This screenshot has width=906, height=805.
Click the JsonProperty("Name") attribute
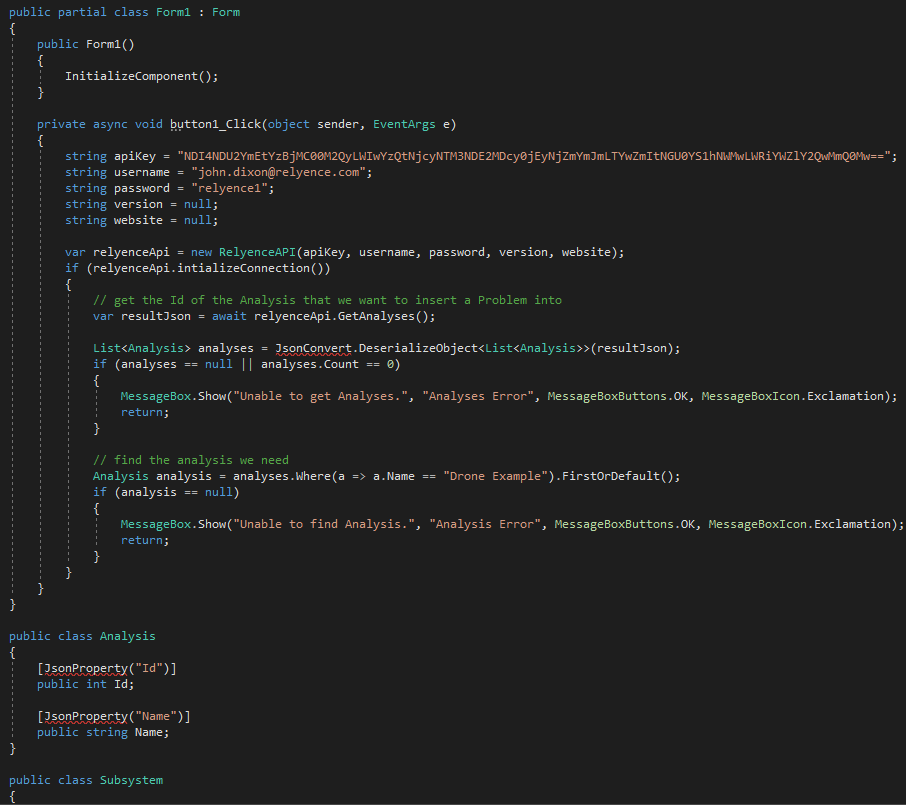(x=113, y=716)
